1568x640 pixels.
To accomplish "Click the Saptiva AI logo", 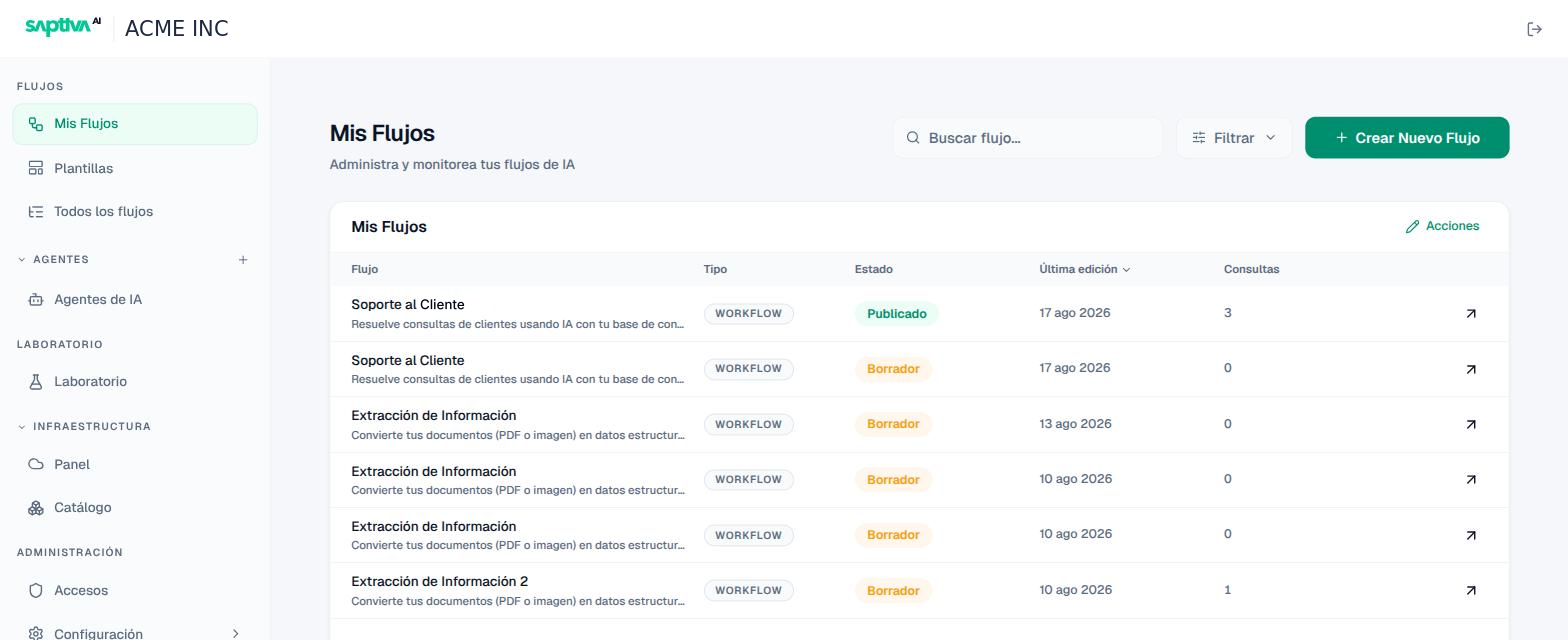I will click(x=63, y=27).
